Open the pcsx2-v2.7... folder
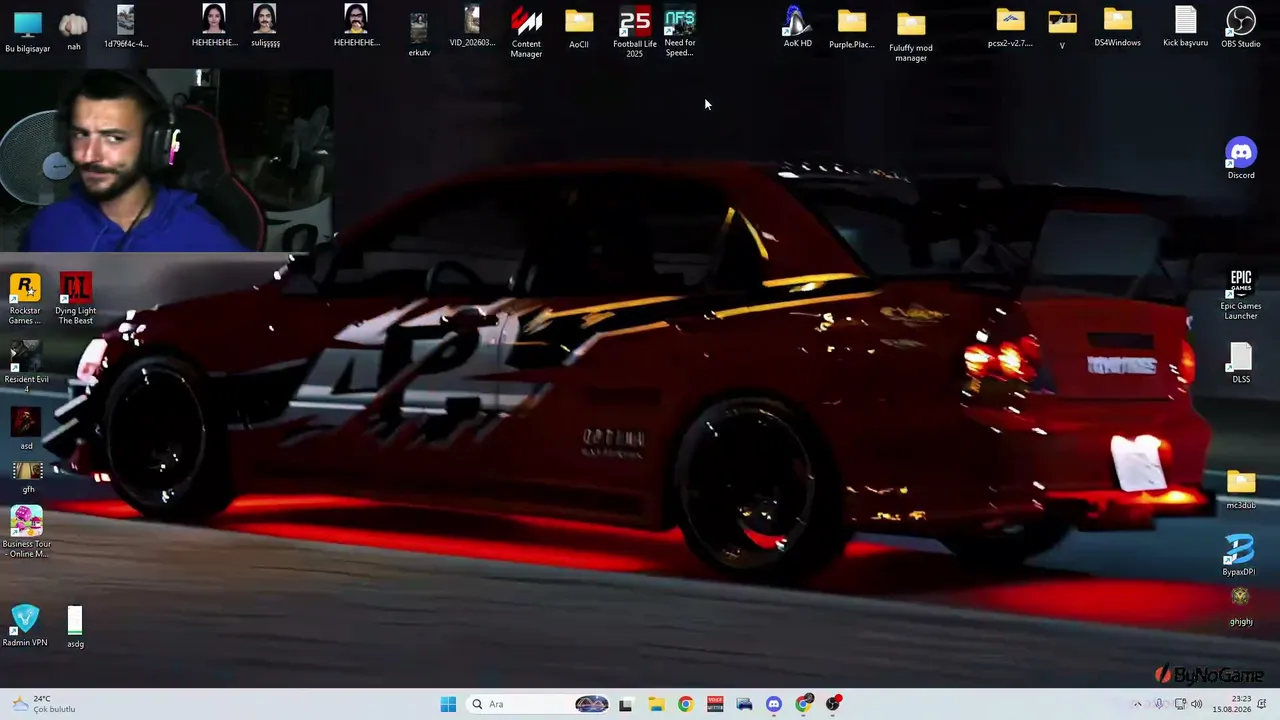This screenshot has height=720, width=1280. coord(1010,28)
